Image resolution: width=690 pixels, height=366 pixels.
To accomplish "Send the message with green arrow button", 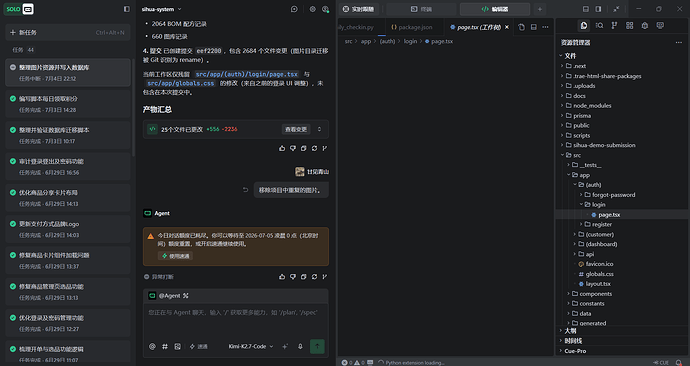I will point(317,346).
